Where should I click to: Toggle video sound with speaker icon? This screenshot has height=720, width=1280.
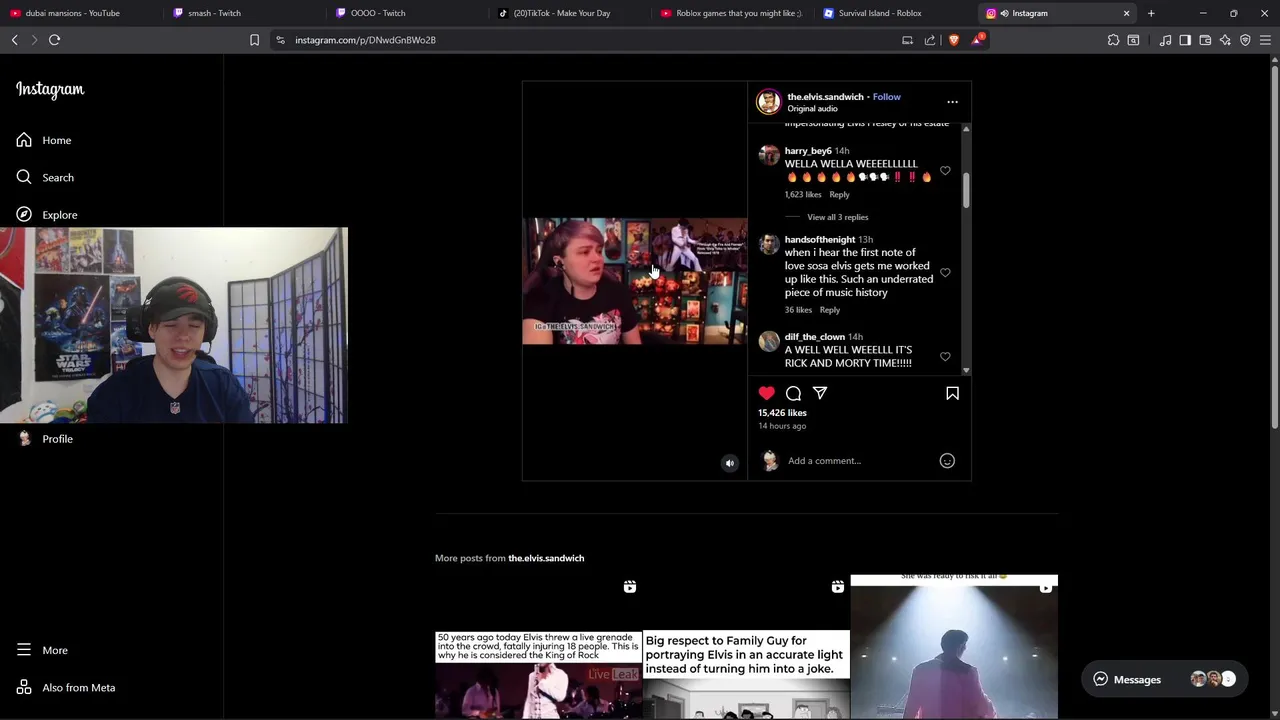tap(730, 463)
